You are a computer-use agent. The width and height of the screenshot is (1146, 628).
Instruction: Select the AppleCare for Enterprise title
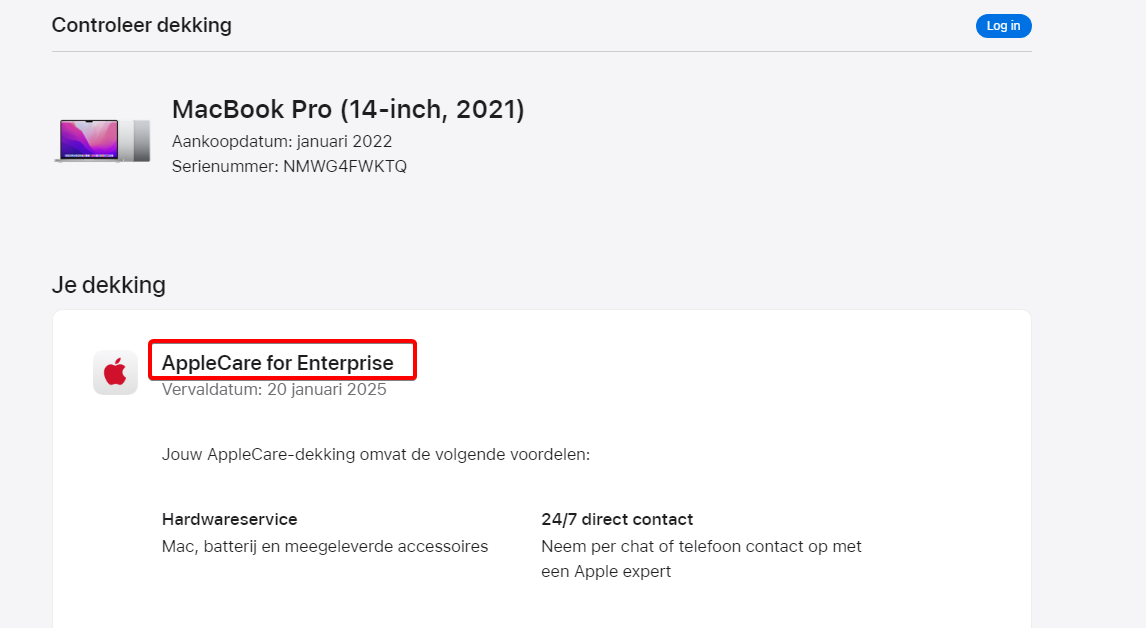(278, 362)
